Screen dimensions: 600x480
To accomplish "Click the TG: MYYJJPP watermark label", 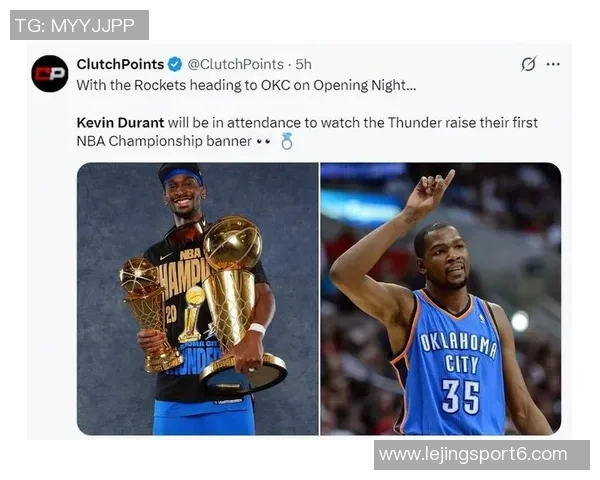I will tap(79, 25).
